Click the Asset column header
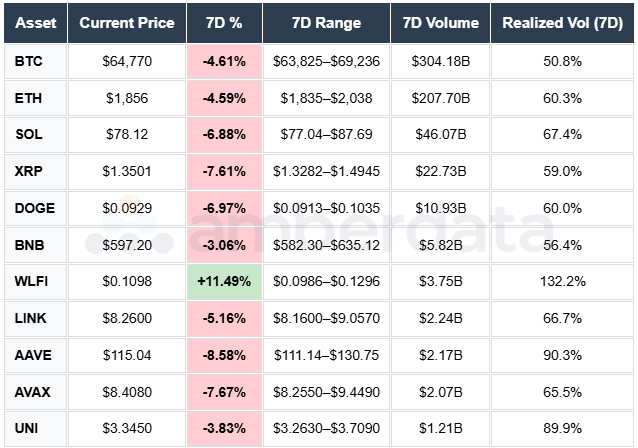 pos(33,22)
